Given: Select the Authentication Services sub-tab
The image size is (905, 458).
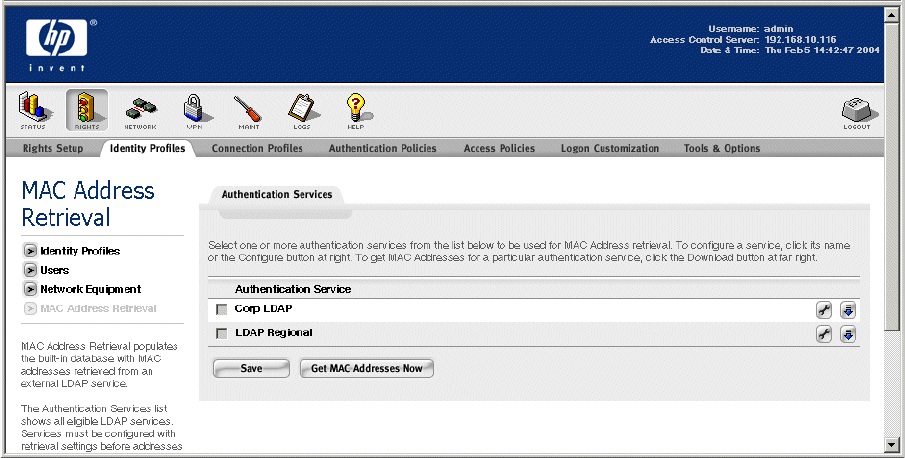Looking at the screenshot, I should (276, 194).
